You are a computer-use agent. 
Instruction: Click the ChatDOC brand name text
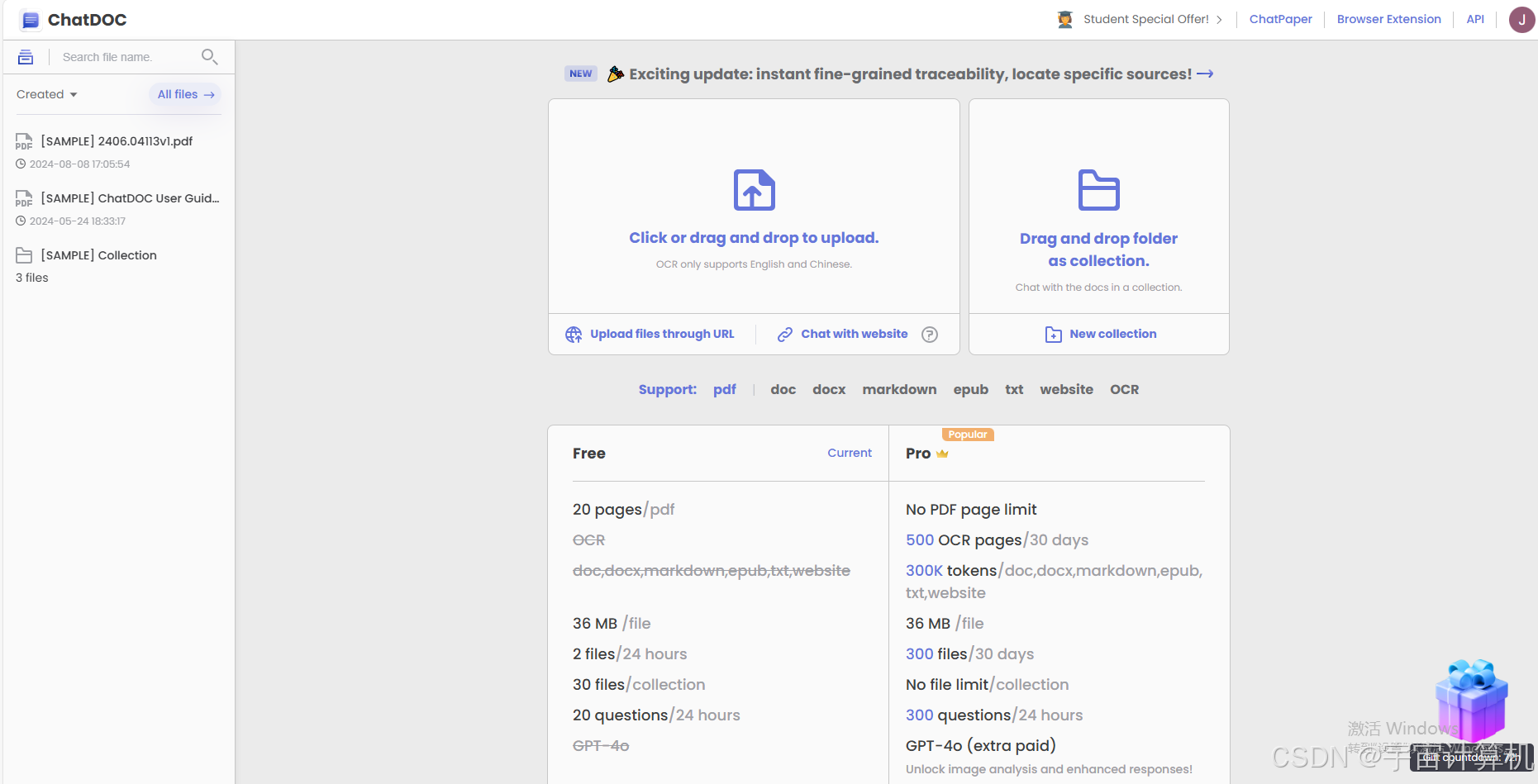coord(87,20)
